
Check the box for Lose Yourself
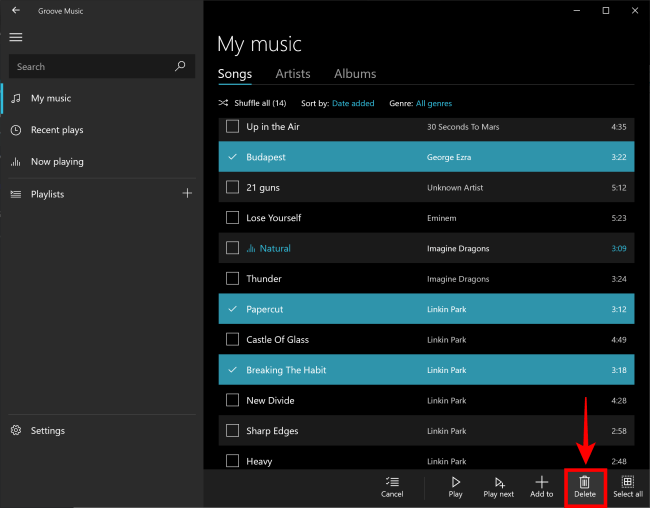click(x=233, y=218)
